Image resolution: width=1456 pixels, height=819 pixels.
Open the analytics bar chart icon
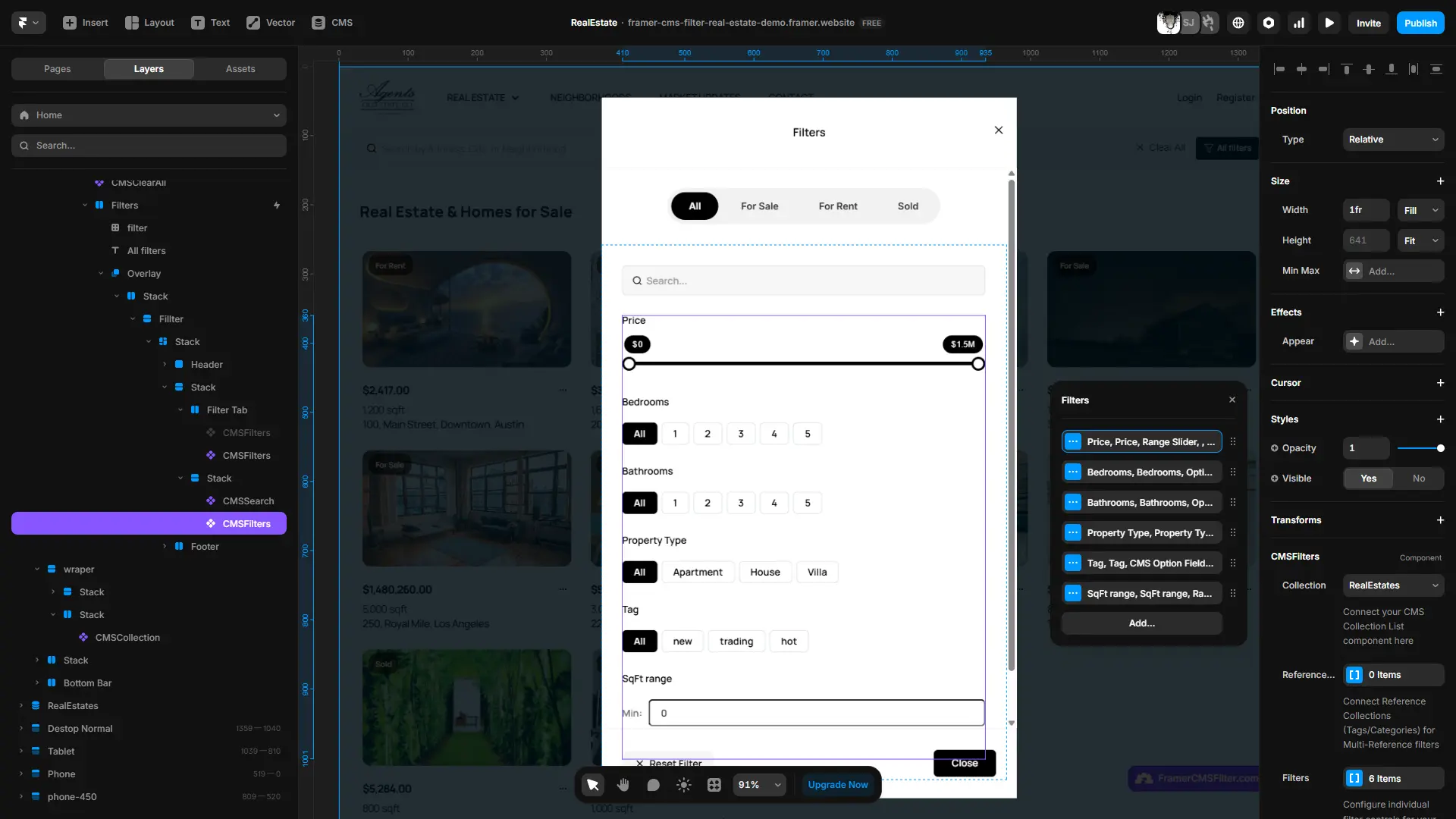pyautogui.click(x=1299, y=23)
